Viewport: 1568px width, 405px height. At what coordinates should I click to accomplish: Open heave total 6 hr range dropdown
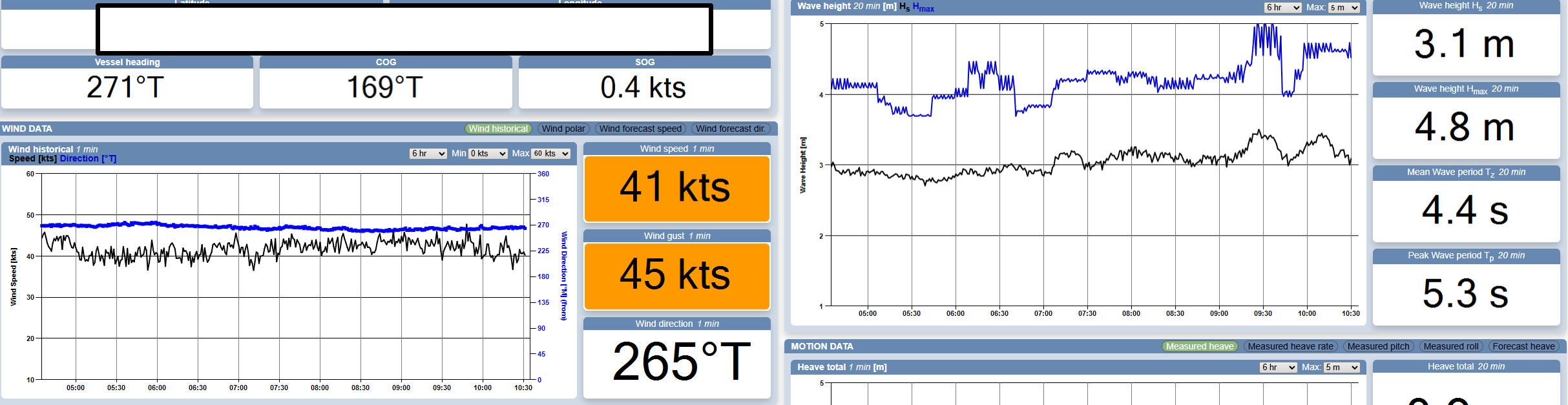pyautogui.click(x=1279, y=367)
